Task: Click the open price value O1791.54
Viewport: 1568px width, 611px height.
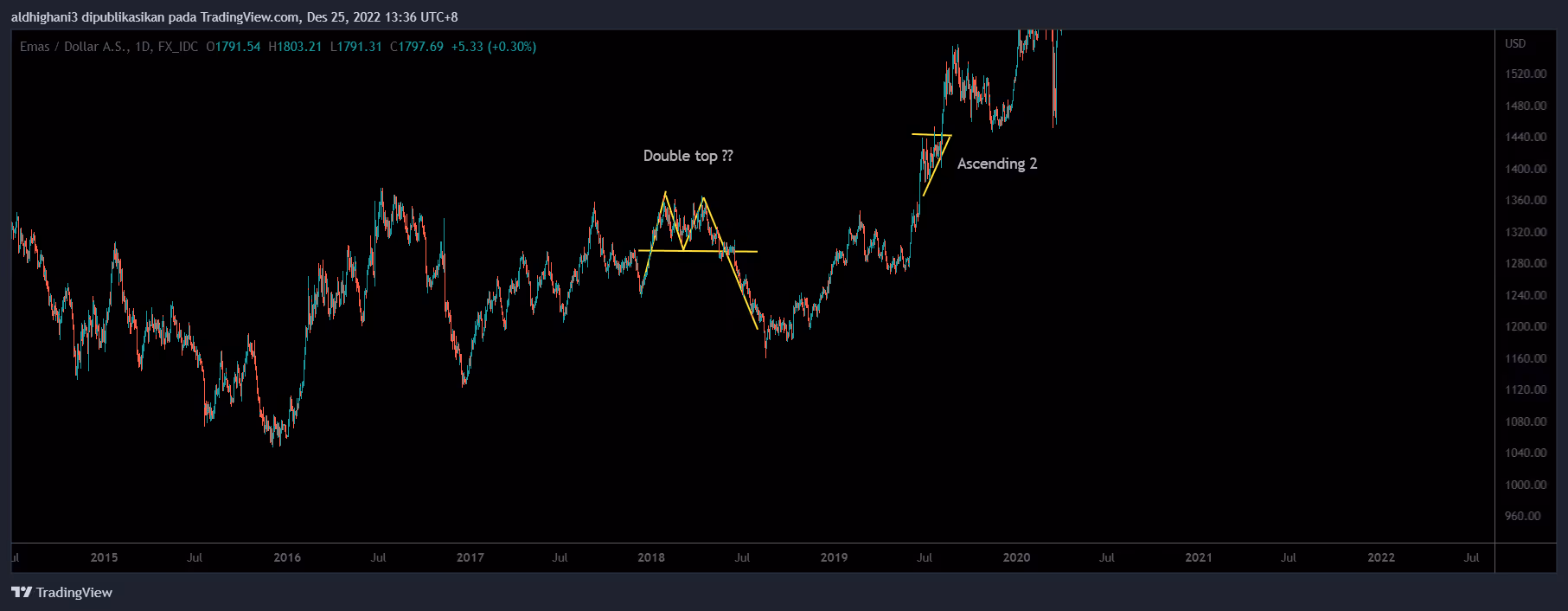Action: 234,47
